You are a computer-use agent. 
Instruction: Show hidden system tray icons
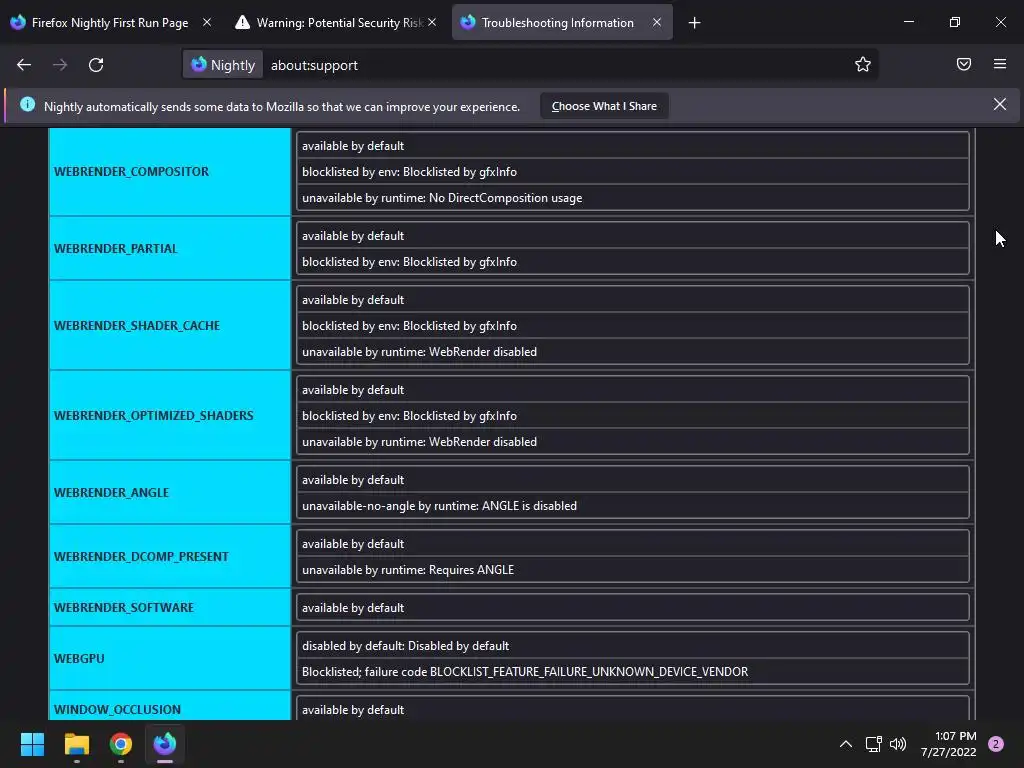tap(846, 744)
